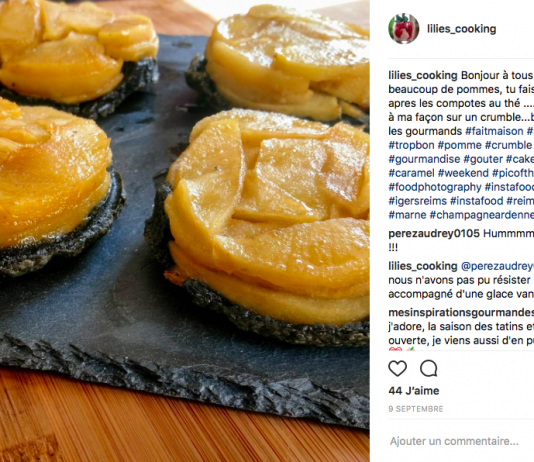Click the #weekend hashtag
Screen dimensions: 534x462
point(463,173)
